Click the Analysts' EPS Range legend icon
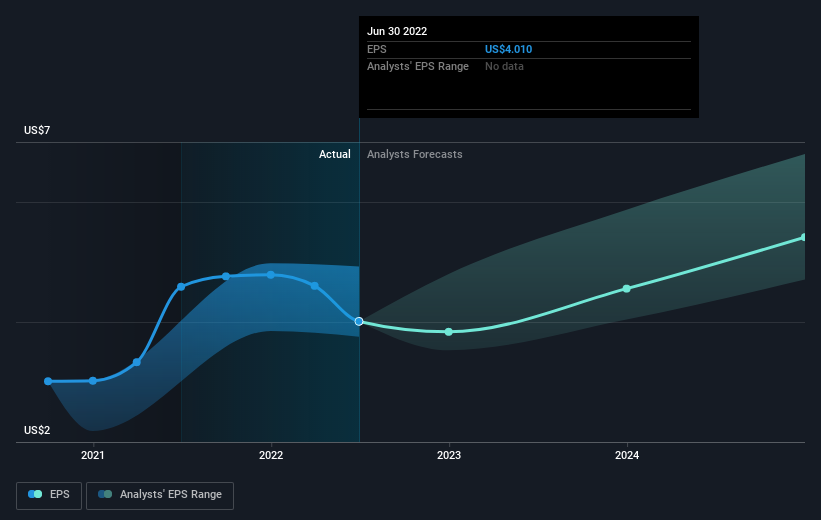 tap(105, 495)
